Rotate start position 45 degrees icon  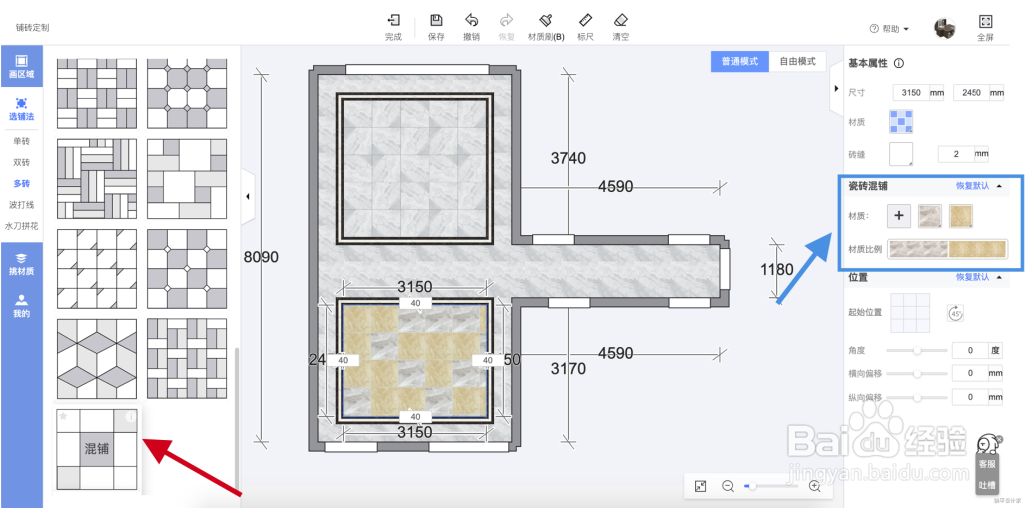[955, 312]
